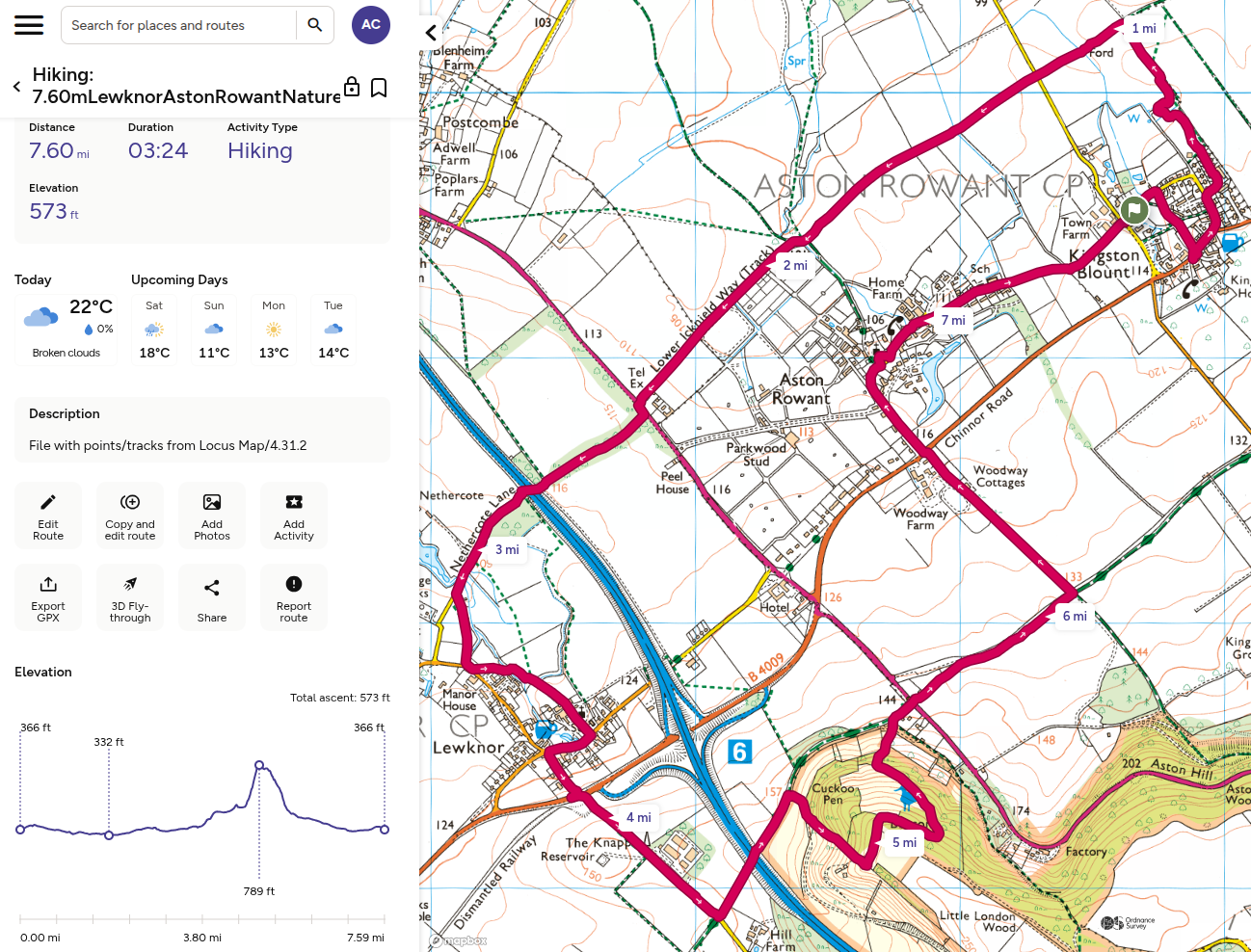Select Monday's weather forecast card

pos(274,330)
